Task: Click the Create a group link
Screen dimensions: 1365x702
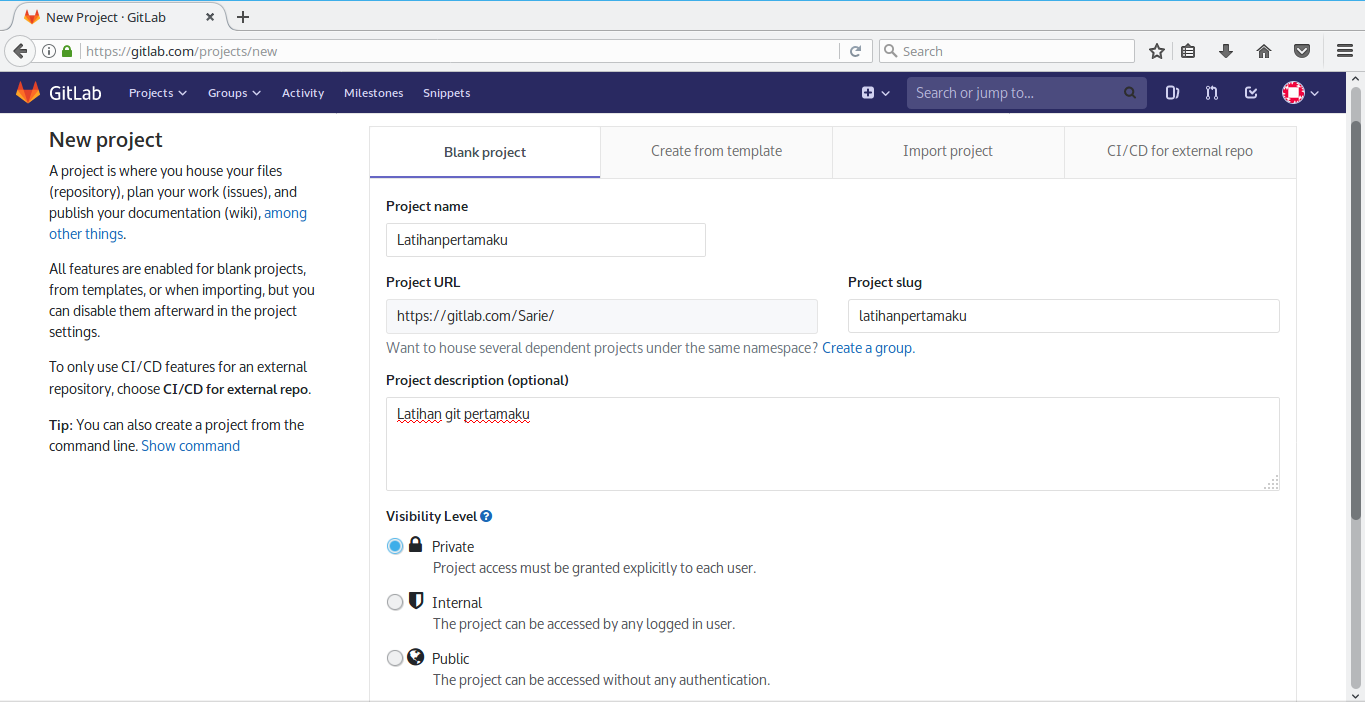Action: tap(868, 348)
